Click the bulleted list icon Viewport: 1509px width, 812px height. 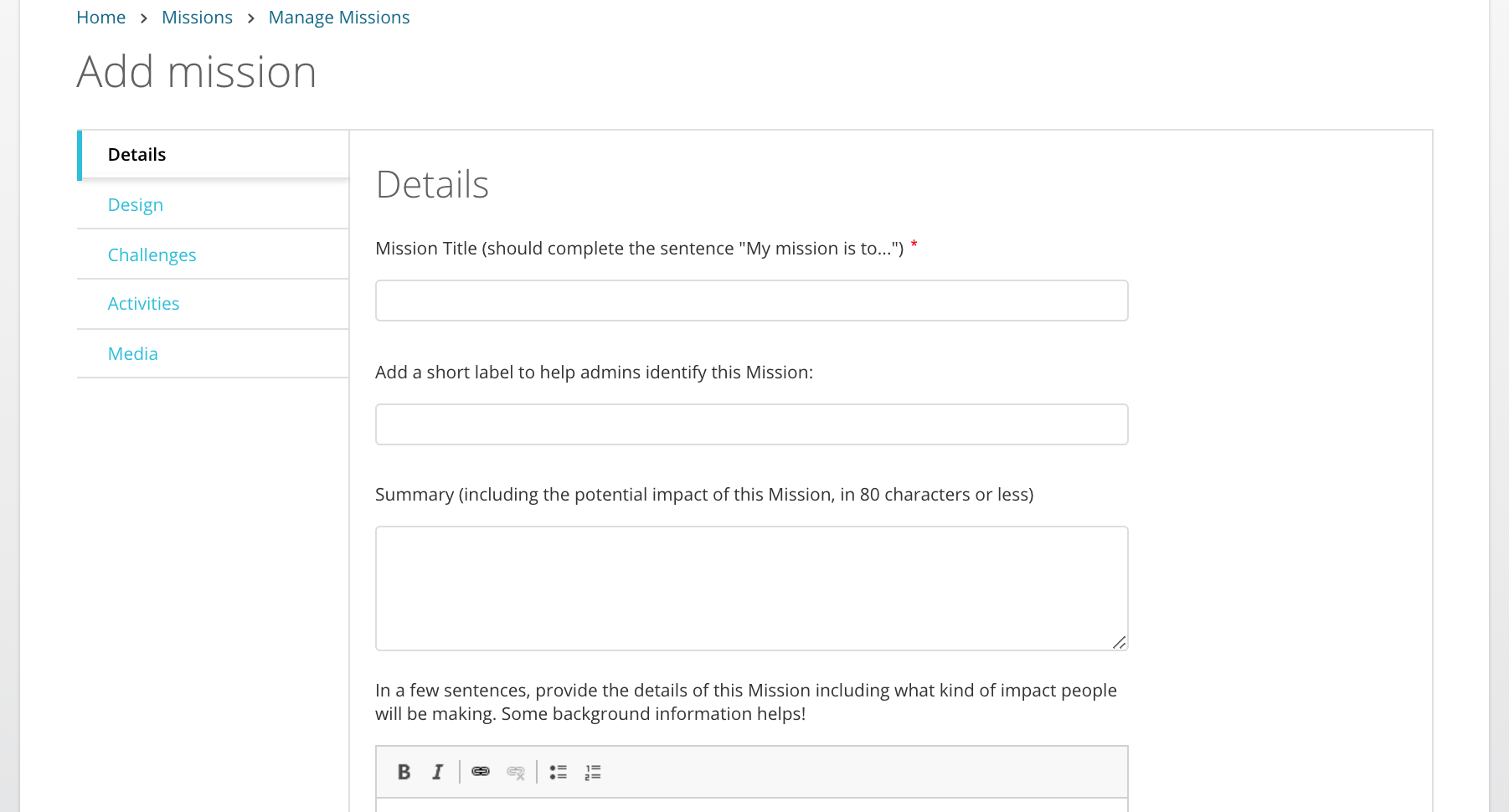point(559,772)
